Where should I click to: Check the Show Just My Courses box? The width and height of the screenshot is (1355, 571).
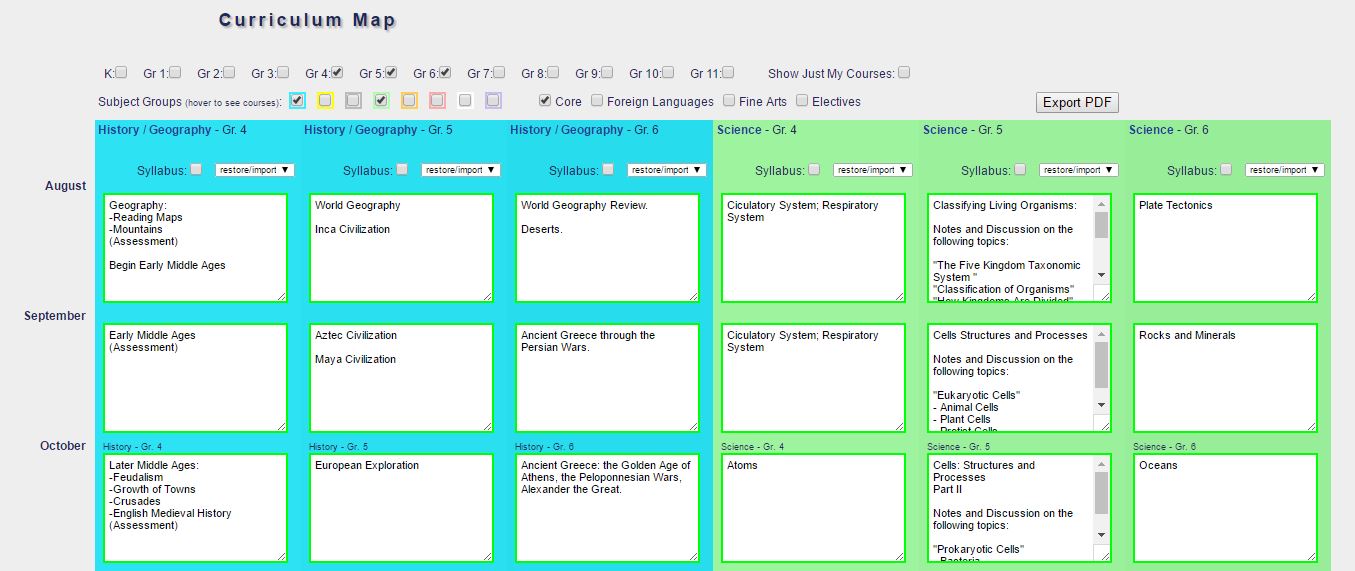[904, 73]
